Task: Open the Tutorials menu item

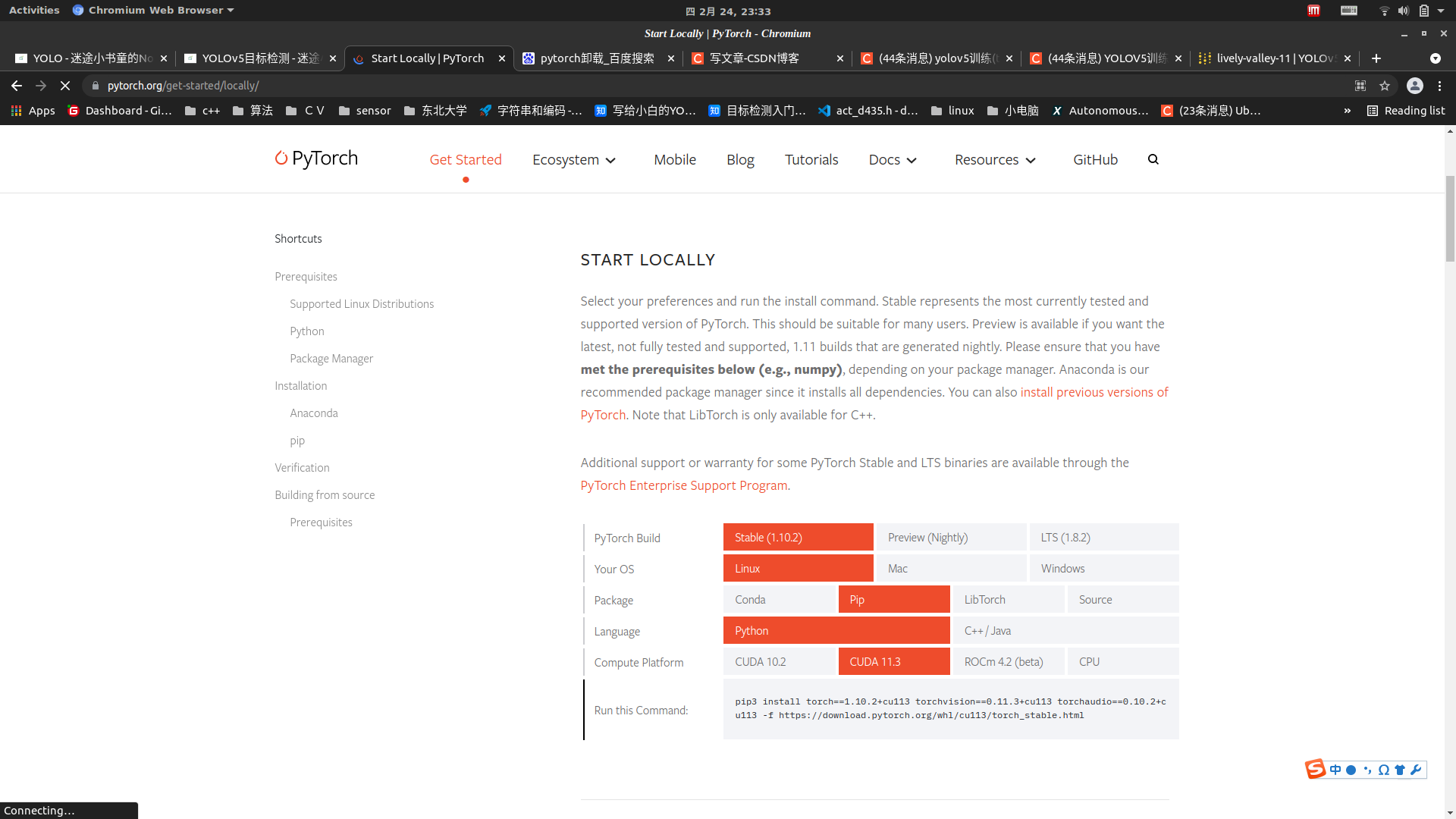Action: [811, 159]
